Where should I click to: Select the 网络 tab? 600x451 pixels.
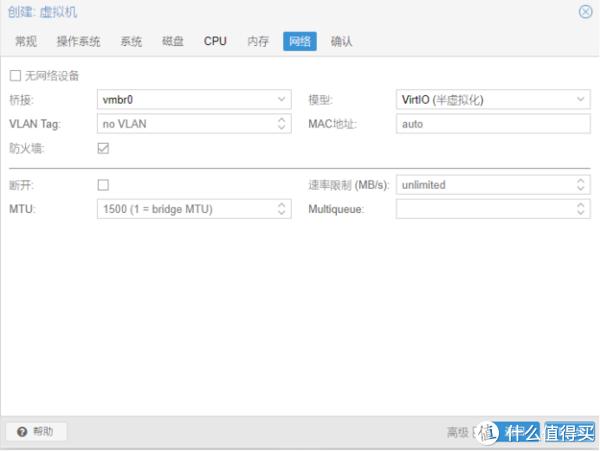click(300, 41)
